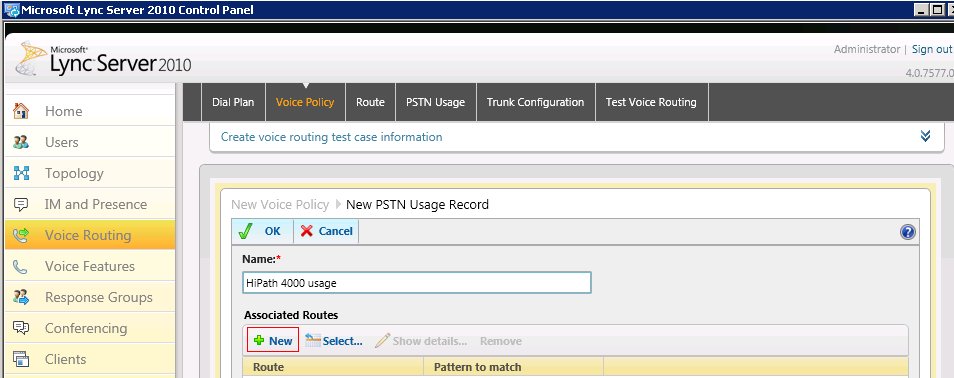Cancel the new PSTN usage record
The image size is (954, 378).
click(x=326, y=231)
